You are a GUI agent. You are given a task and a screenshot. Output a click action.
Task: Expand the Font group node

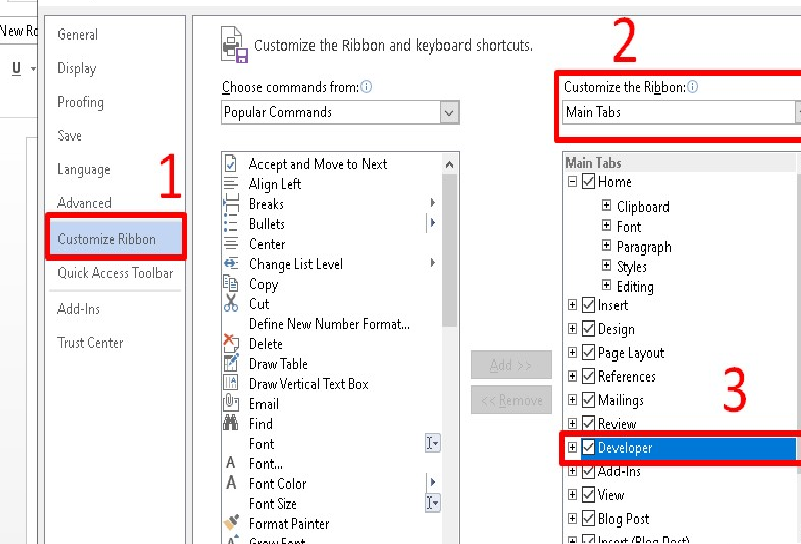point(606,225)
